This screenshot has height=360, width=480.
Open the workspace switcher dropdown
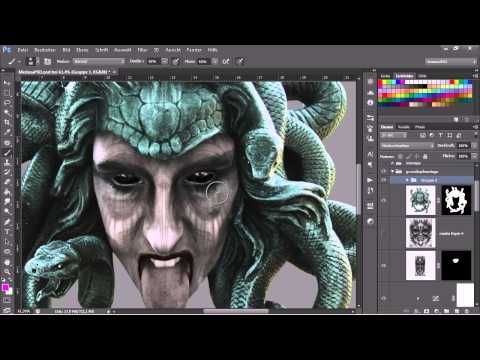[450, 61]
